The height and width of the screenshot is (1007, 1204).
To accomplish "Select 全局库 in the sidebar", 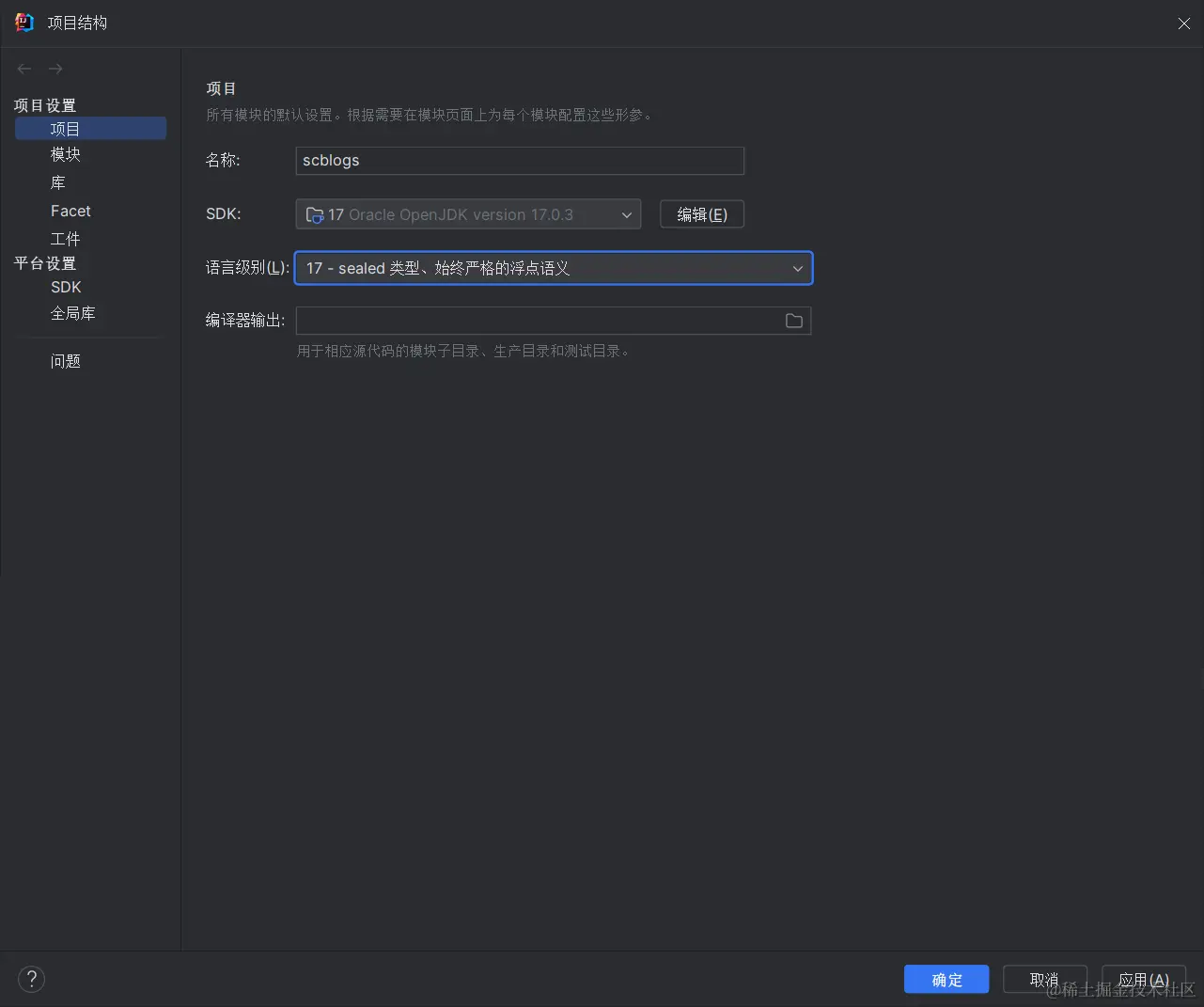I will pyautogui.click(x=72, y=312).
